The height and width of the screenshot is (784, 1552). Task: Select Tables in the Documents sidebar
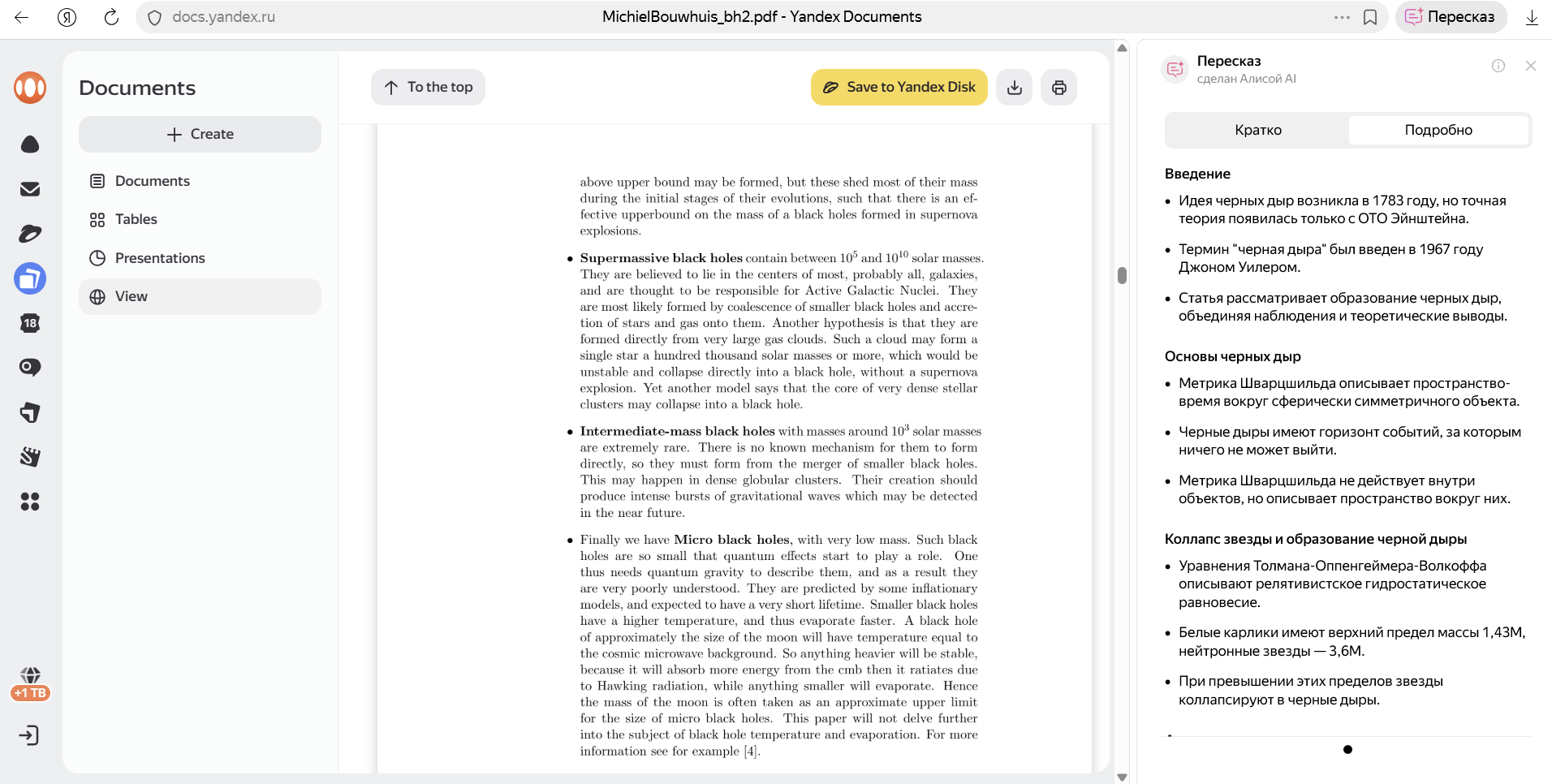136,219
